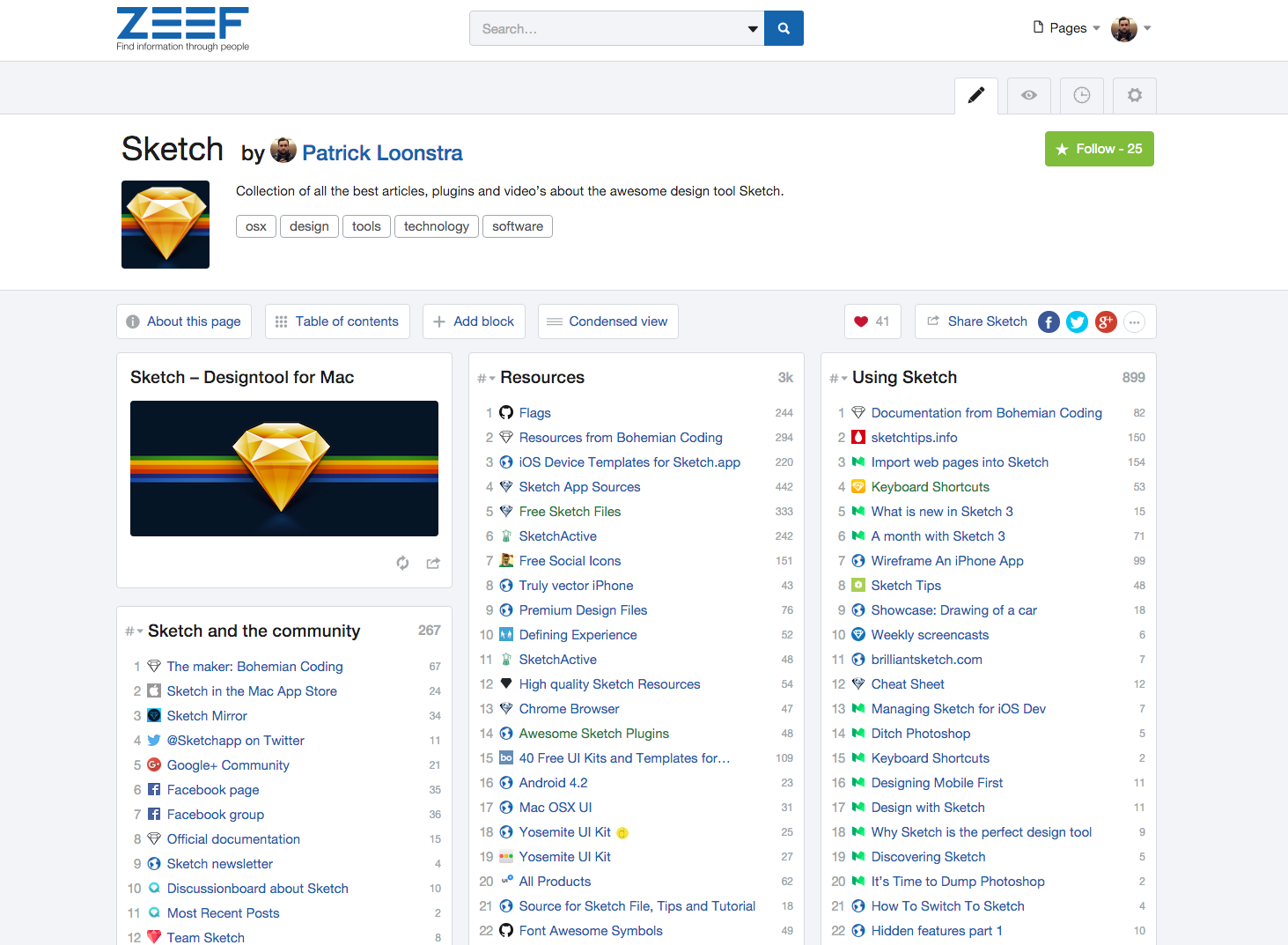
Task: Open the clock history tab
Action: point(1082,95)
